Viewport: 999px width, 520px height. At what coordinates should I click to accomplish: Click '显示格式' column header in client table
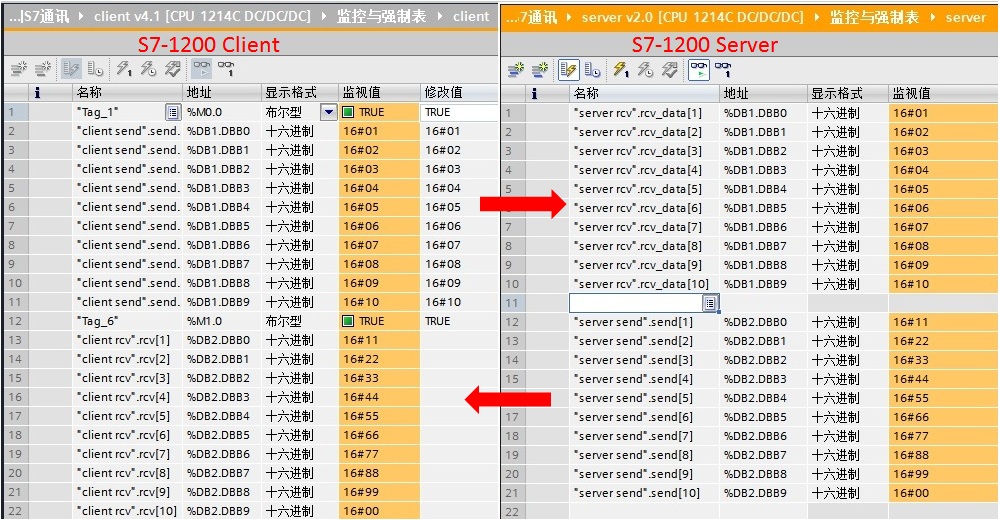tap(299, 93)
